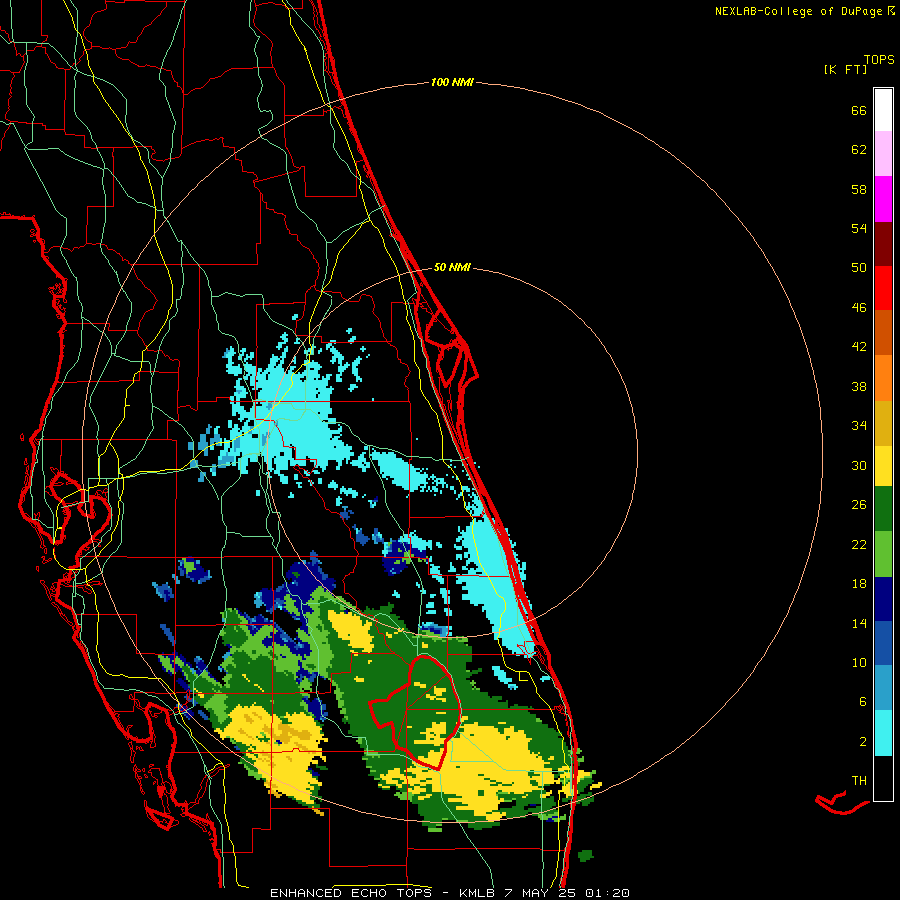The image size is (900, 900).
Task: Click the light pink 62K ft legend swatch
Action: point(883,154)
